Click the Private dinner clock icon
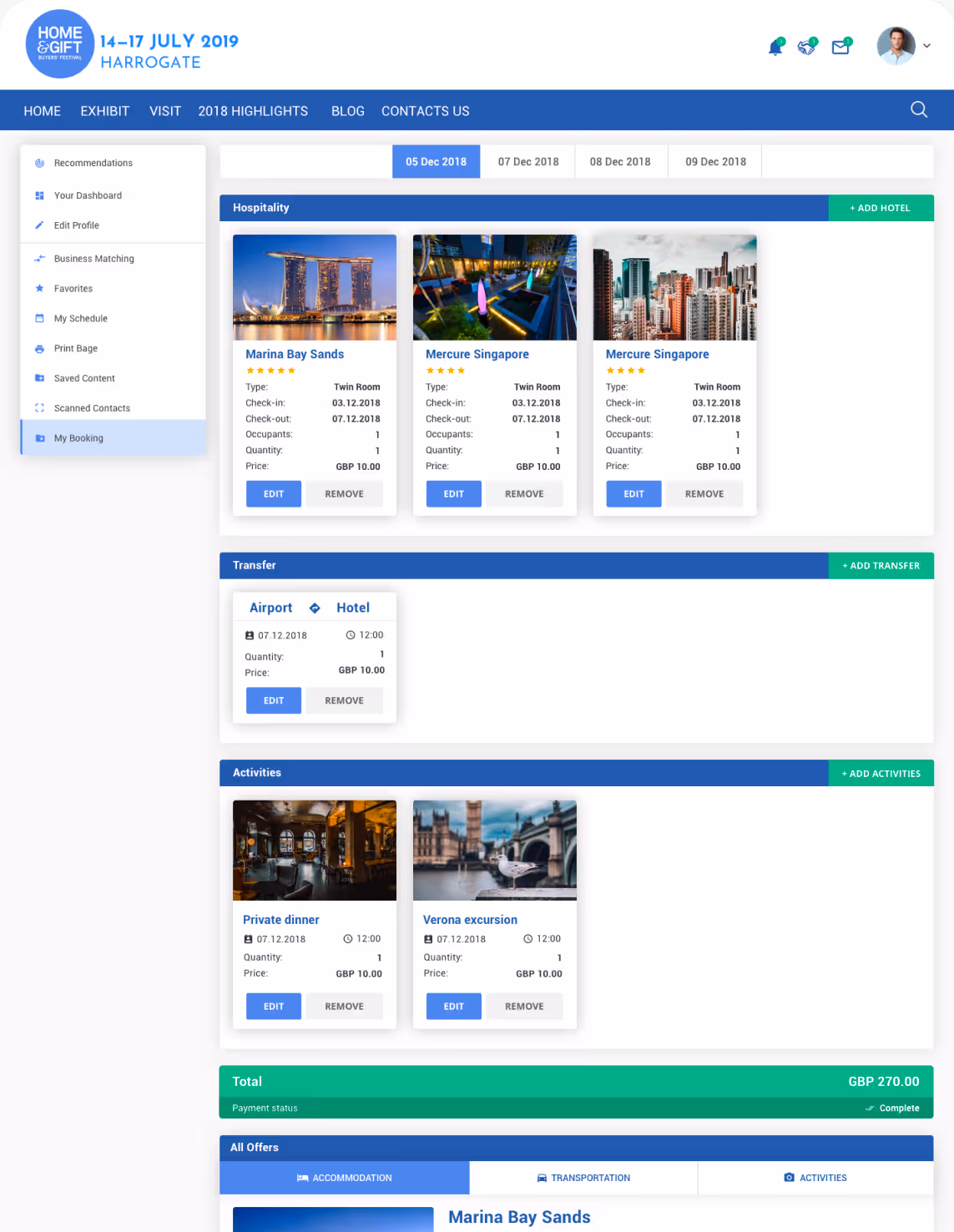Screen dimensions: 954x1232 click(348, 939)
